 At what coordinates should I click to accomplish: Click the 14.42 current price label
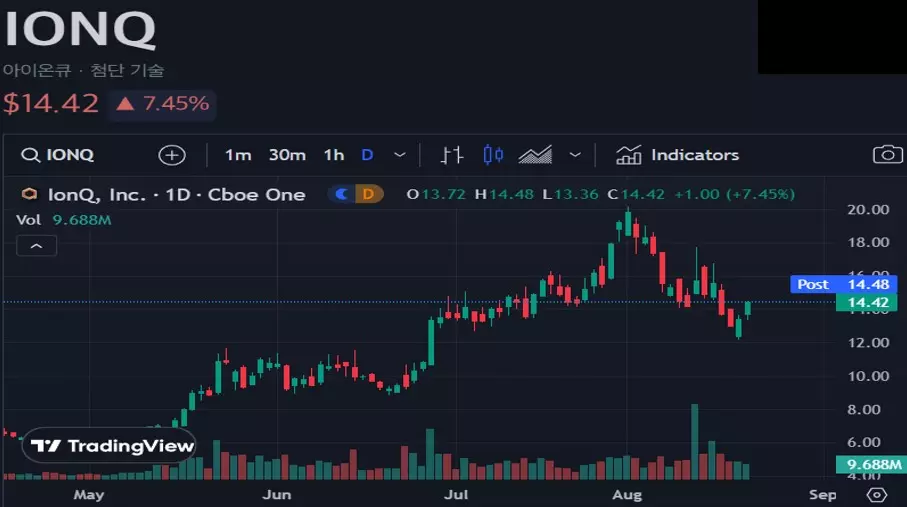point(867,302)
